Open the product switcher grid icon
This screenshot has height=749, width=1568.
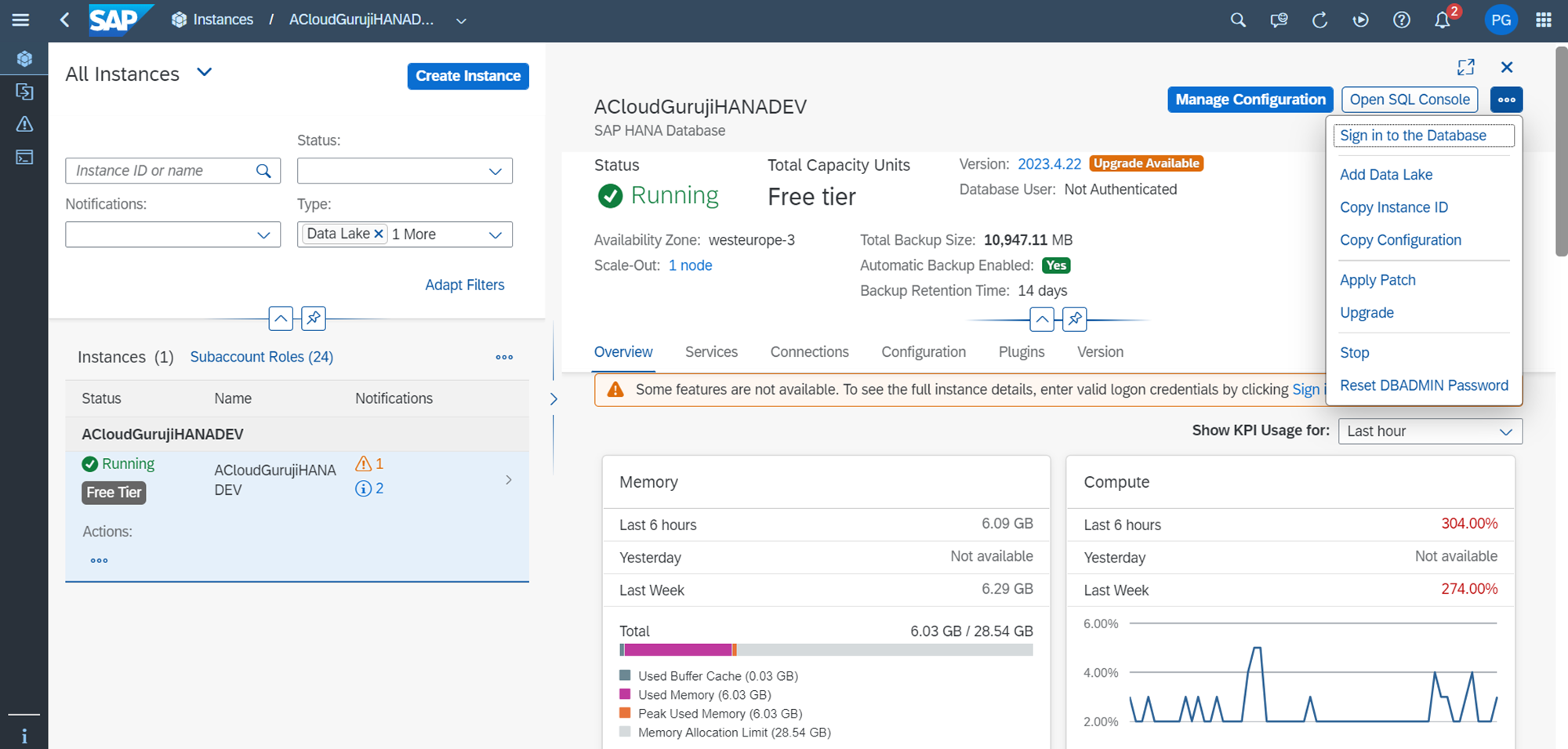[x=1544, y=20]
